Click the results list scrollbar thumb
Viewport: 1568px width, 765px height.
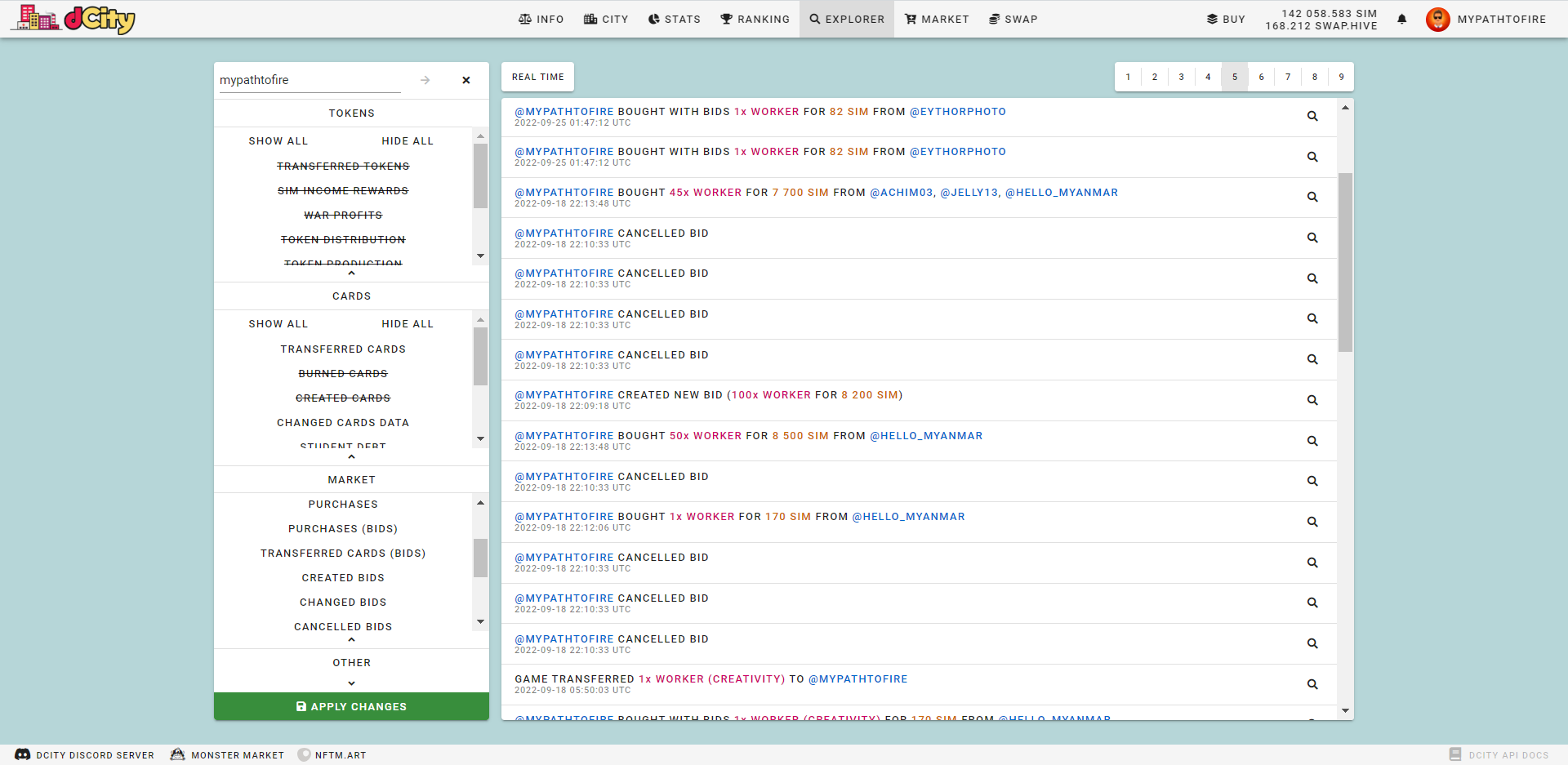tap(1345, 262)
